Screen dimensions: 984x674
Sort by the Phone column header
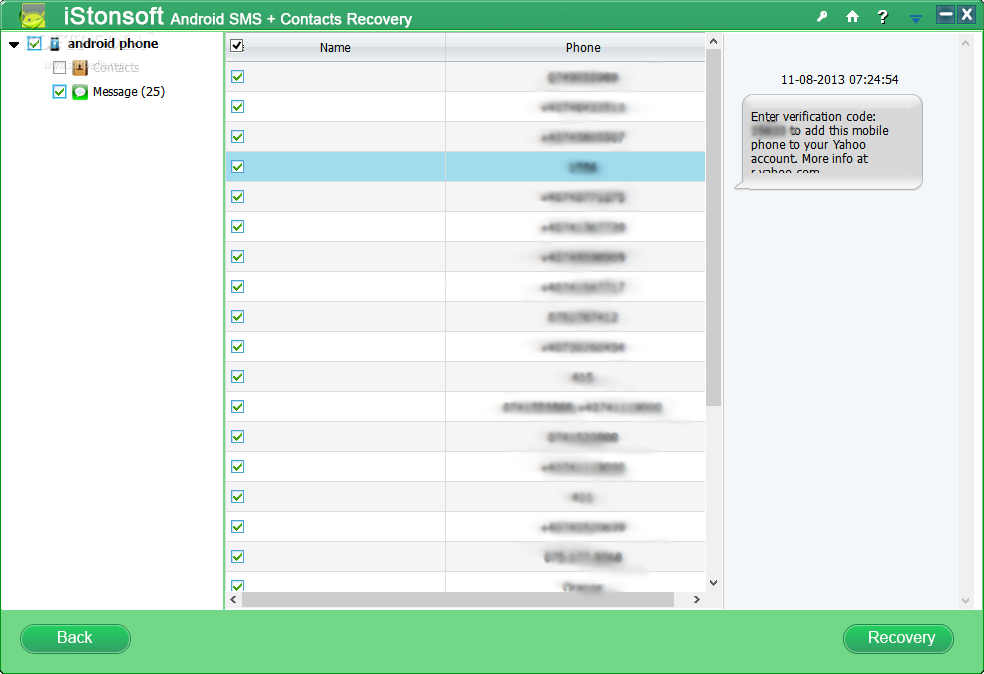(x=582, y=47)
